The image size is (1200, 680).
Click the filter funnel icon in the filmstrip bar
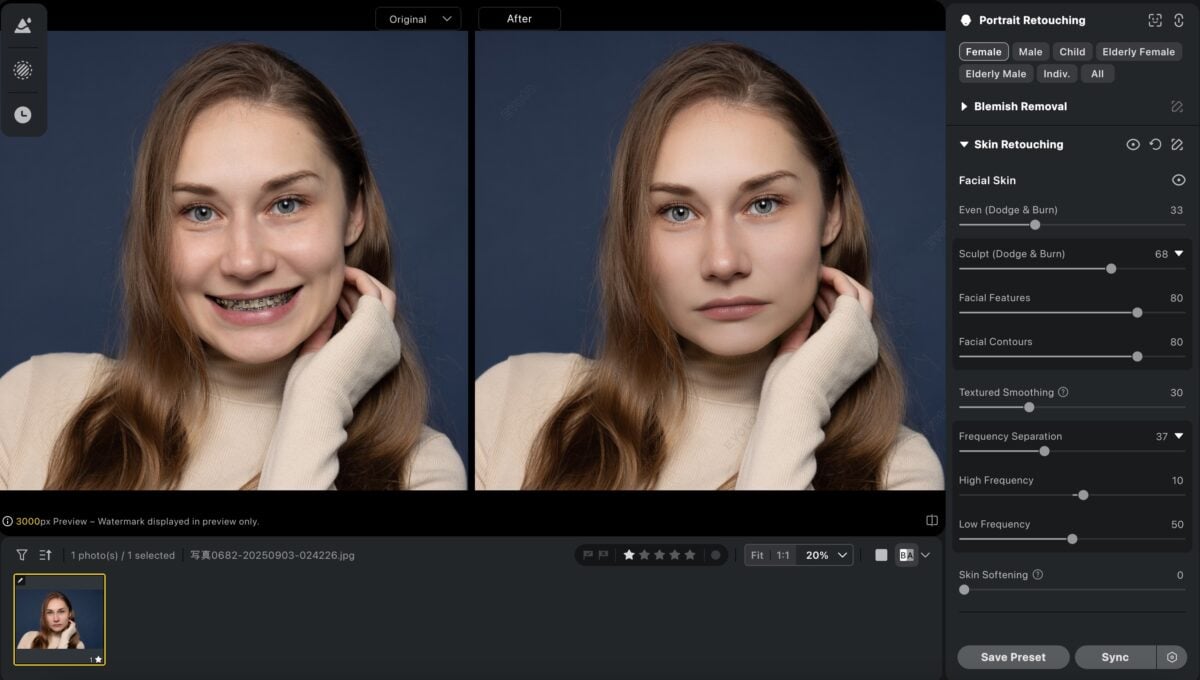click(x=20, y=555)
